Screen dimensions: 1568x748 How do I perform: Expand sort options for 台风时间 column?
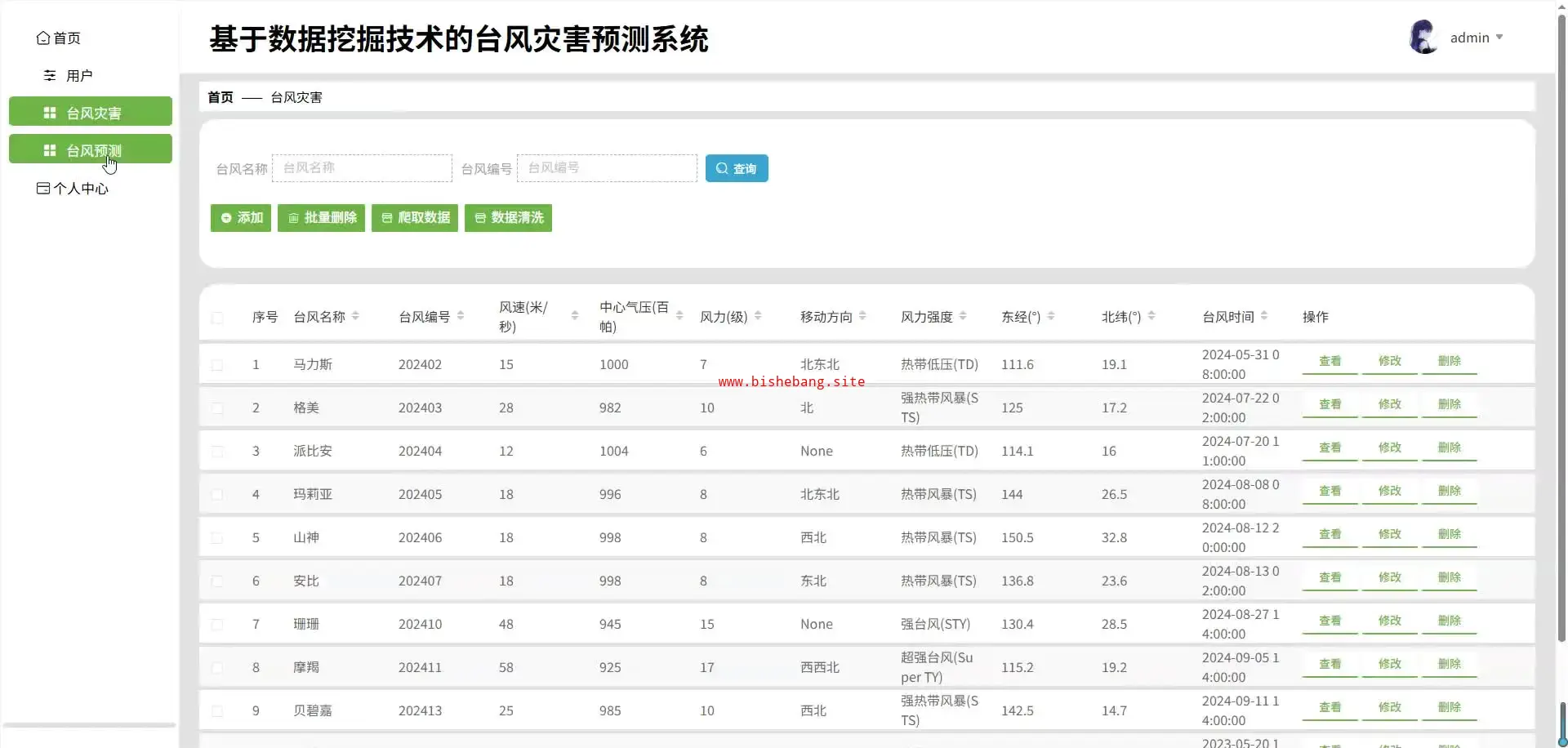(x=1264, y=316)
